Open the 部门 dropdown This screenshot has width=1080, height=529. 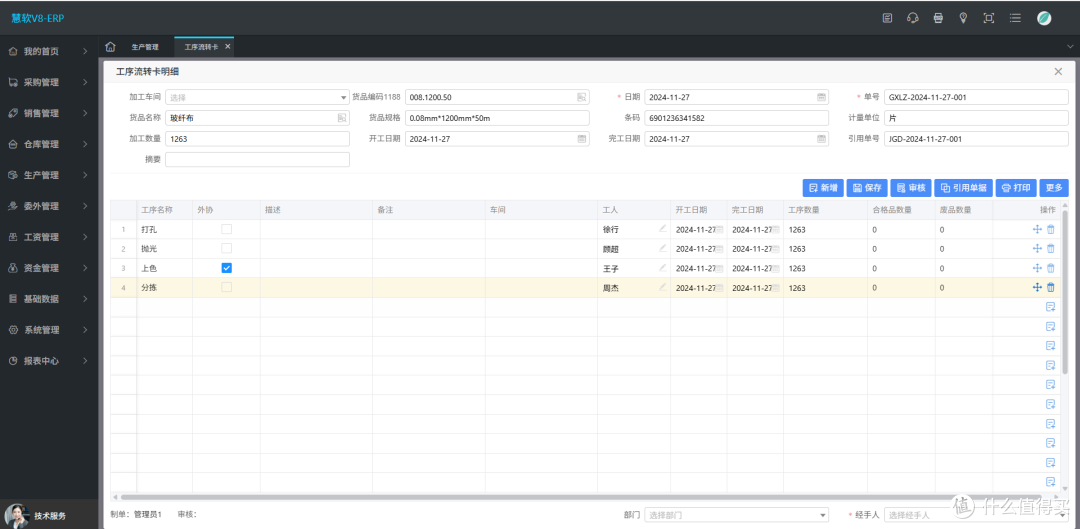coord(737,515)
